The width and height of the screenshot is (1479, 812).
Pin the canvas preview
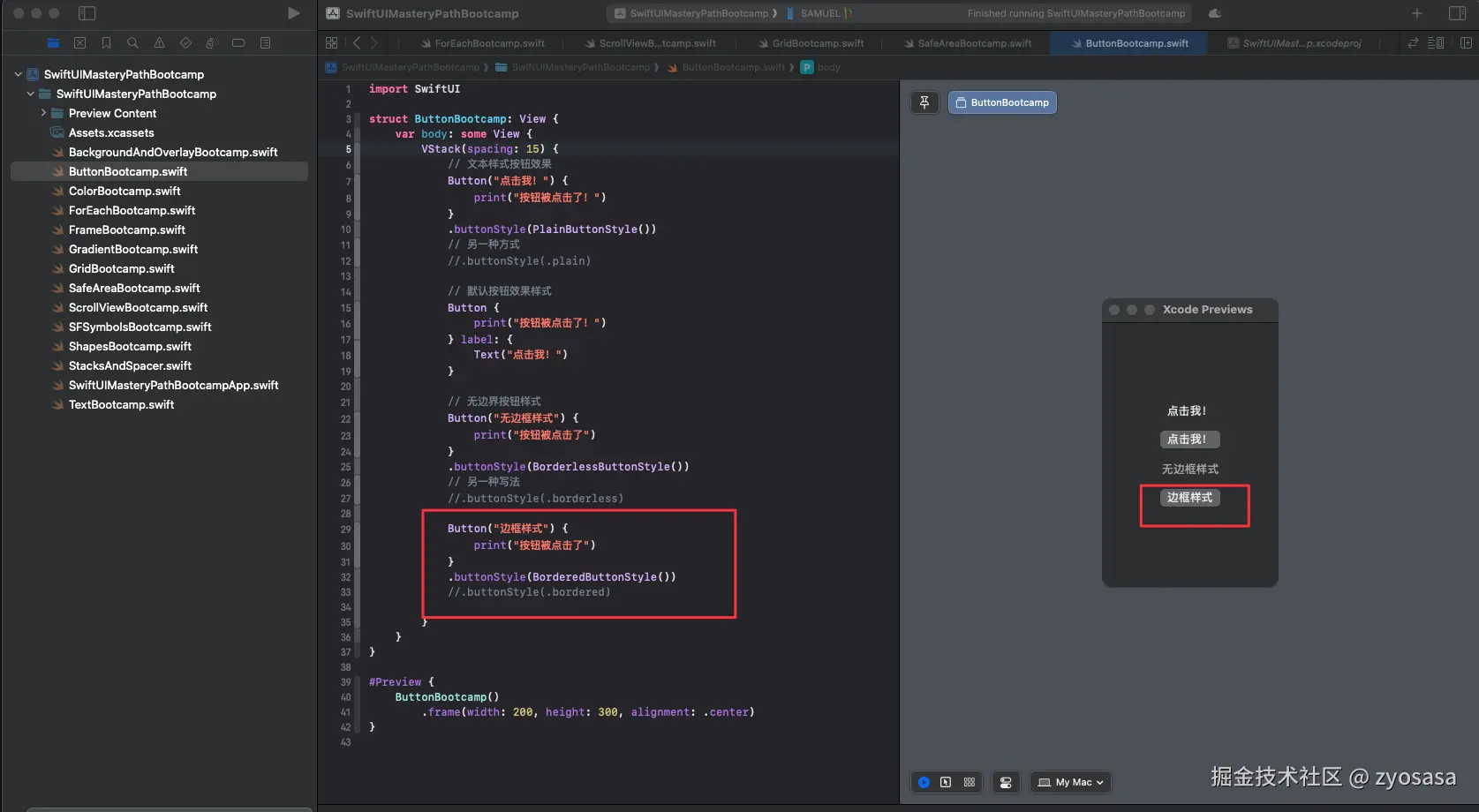click(924, 102)
